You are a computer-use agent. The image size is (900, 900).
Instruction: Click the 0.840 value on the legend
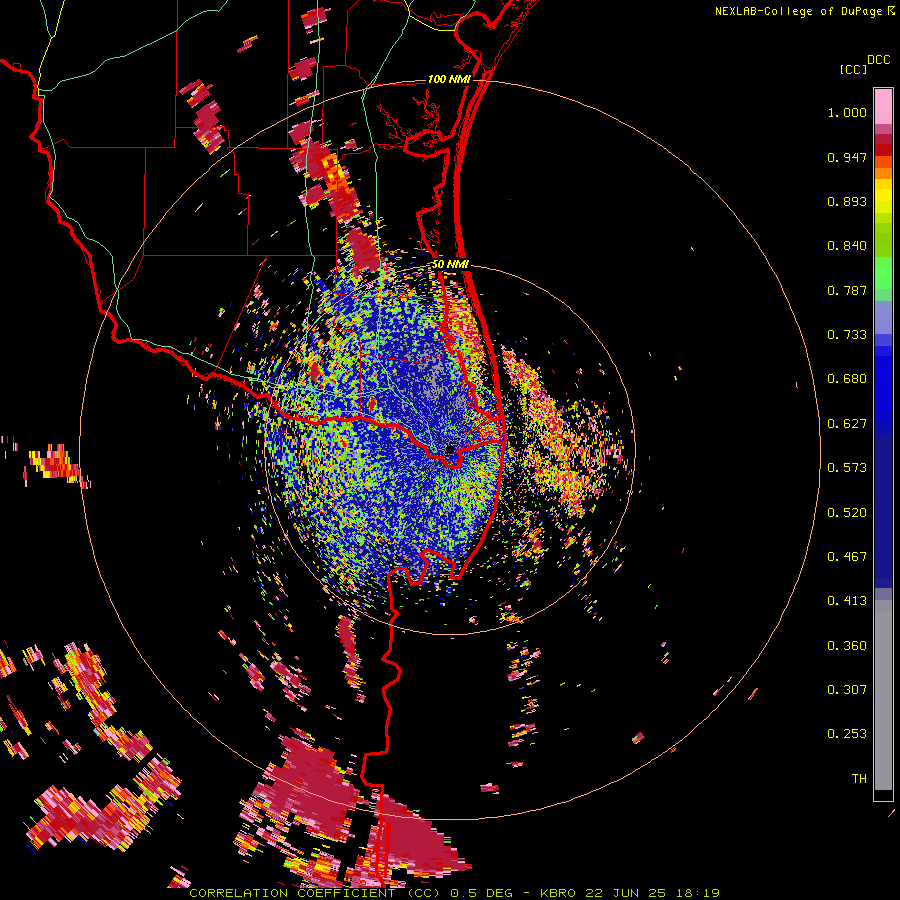[x=847, y=246]
